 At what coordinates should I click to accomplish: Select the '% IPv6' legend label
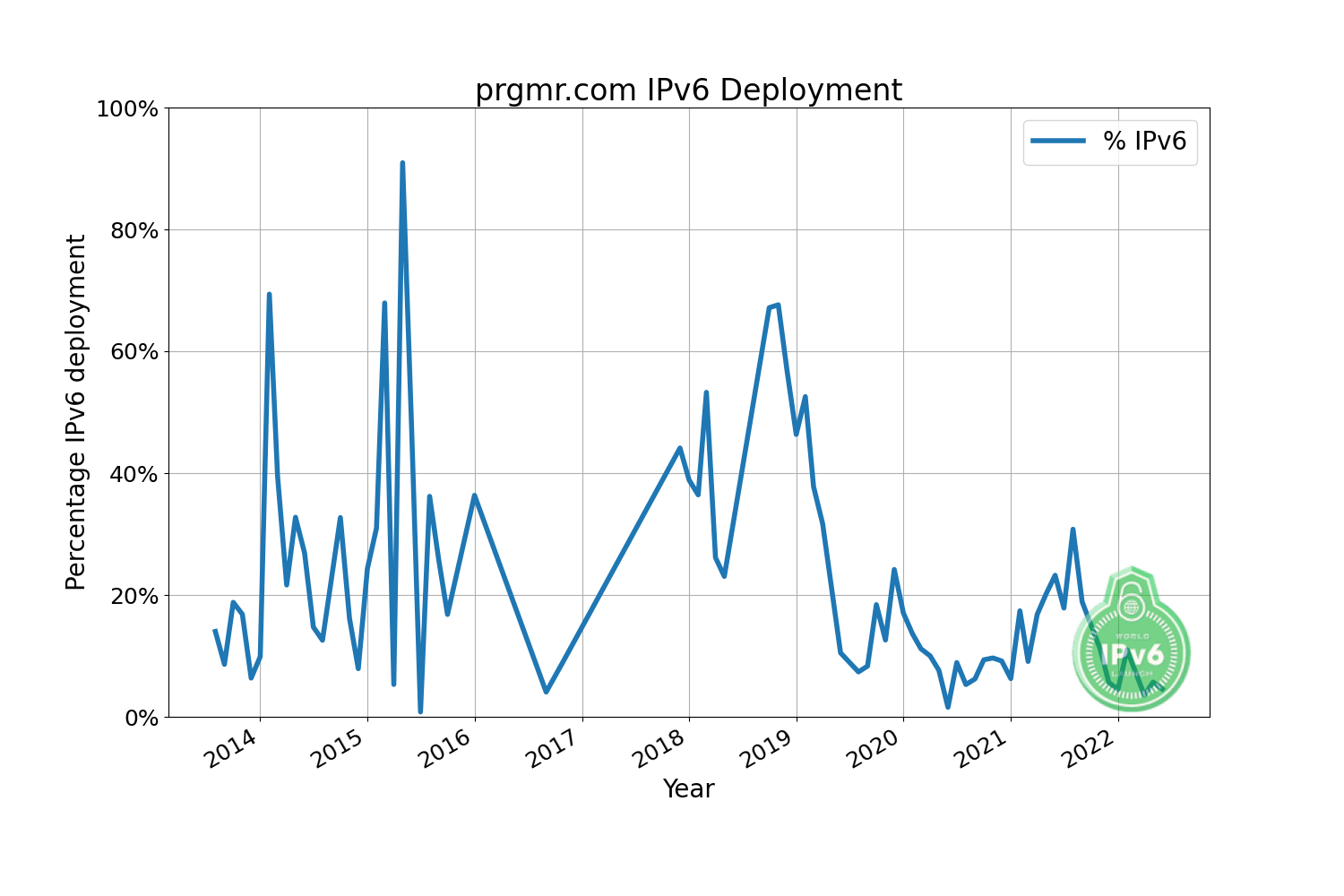(x=1144, y=141)
